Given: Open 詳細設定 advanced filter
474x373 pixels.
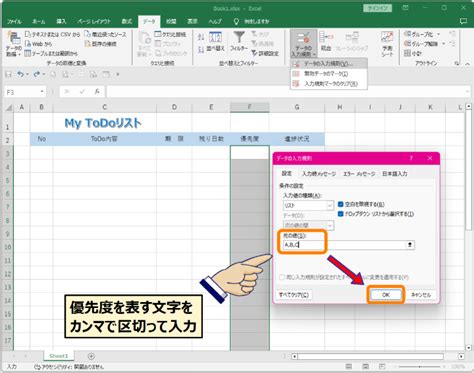Looking at the screenshot, I should click(265, 53).
